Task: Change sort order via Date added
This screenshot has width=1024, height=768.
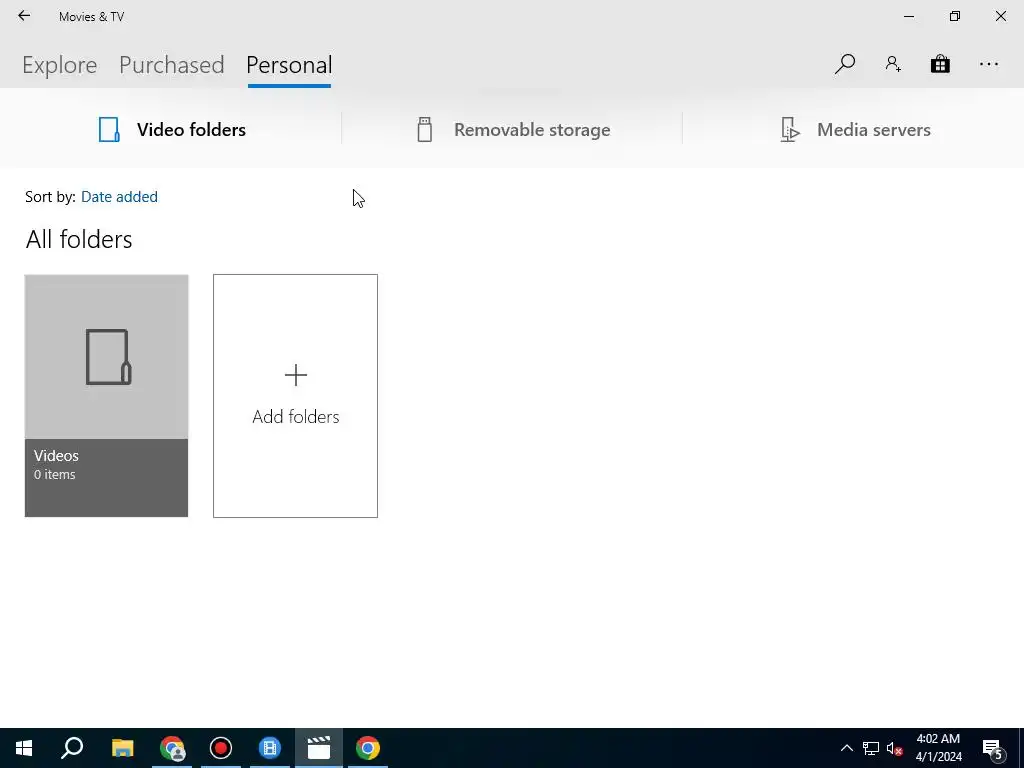Action: click(x=119, y=197)
